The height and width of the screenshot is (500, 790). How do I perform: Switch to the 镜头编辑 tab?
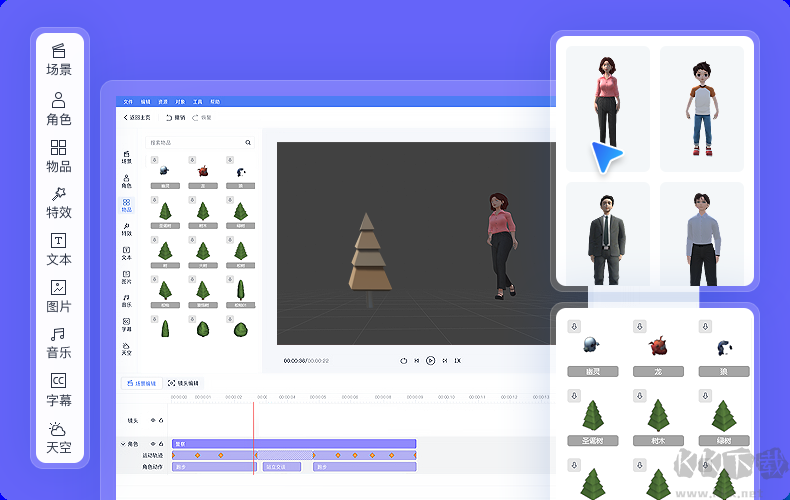pos(183,383)
